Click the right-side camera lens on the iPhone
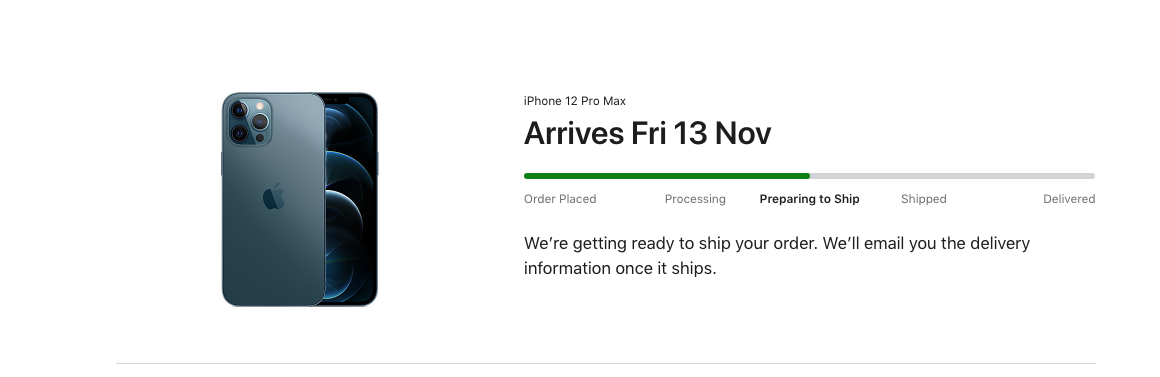 click(260, 121)
